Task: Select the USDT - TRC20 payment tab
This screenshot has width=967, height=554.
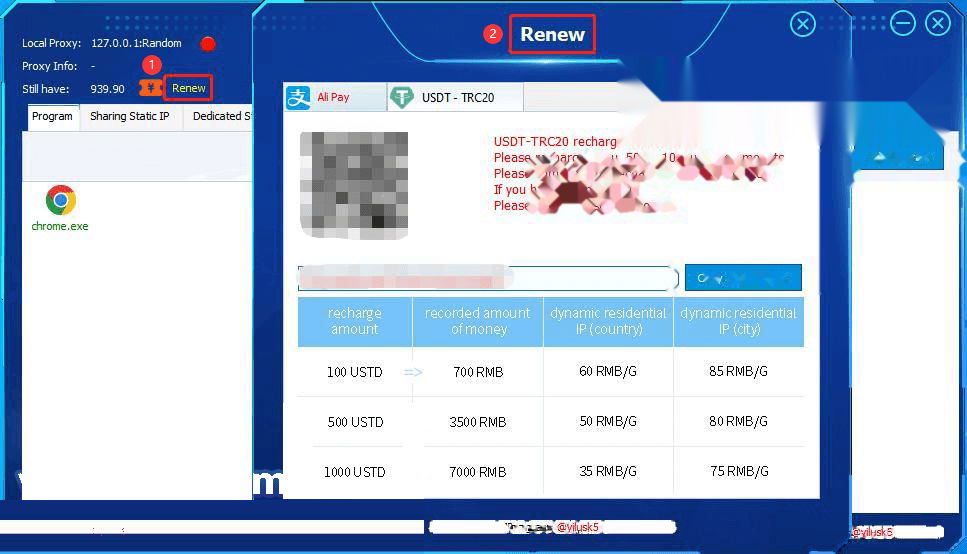Action: pos(456,97)
